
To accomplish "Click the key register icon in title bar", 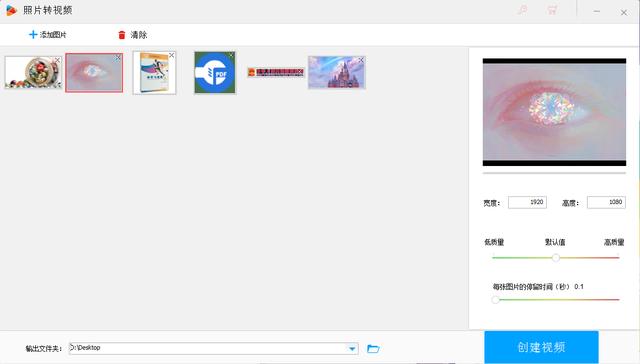I will (x=522, y=10).
